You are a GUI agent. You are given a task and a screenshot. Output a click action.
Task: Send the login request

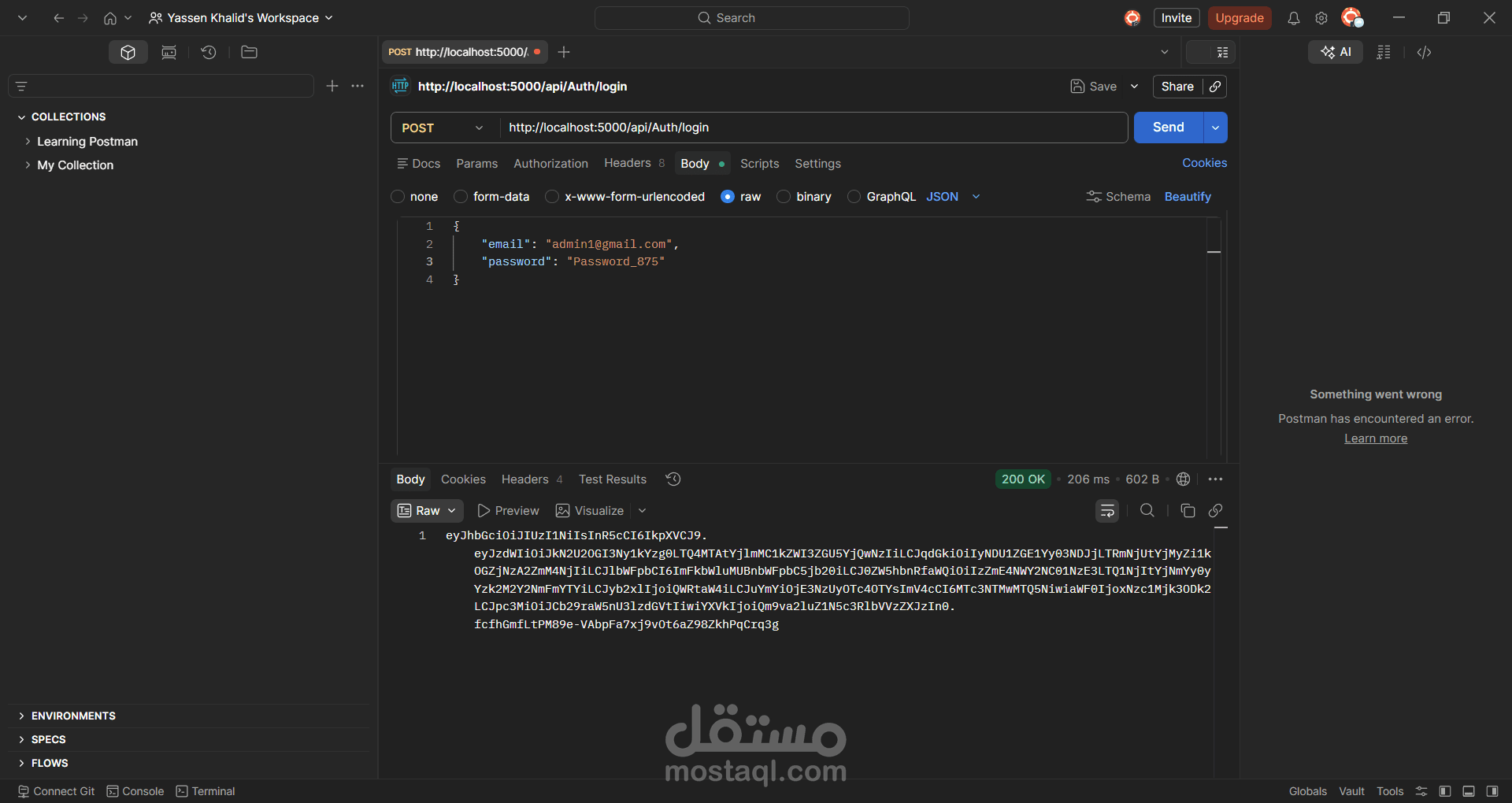(1169, 128)
